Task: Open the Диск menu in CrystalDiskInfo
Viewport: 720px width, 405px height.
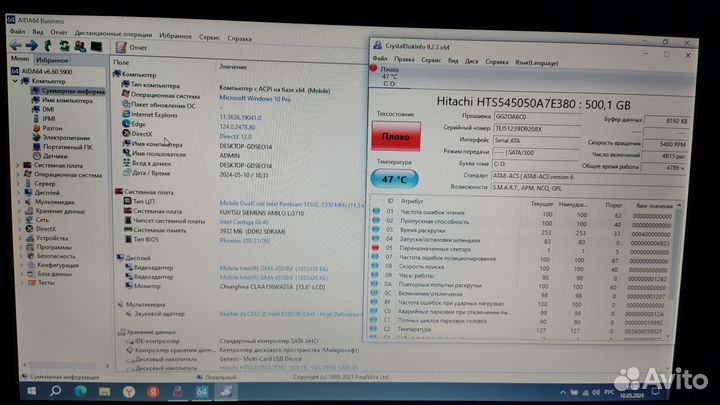Action: [472, 61]
